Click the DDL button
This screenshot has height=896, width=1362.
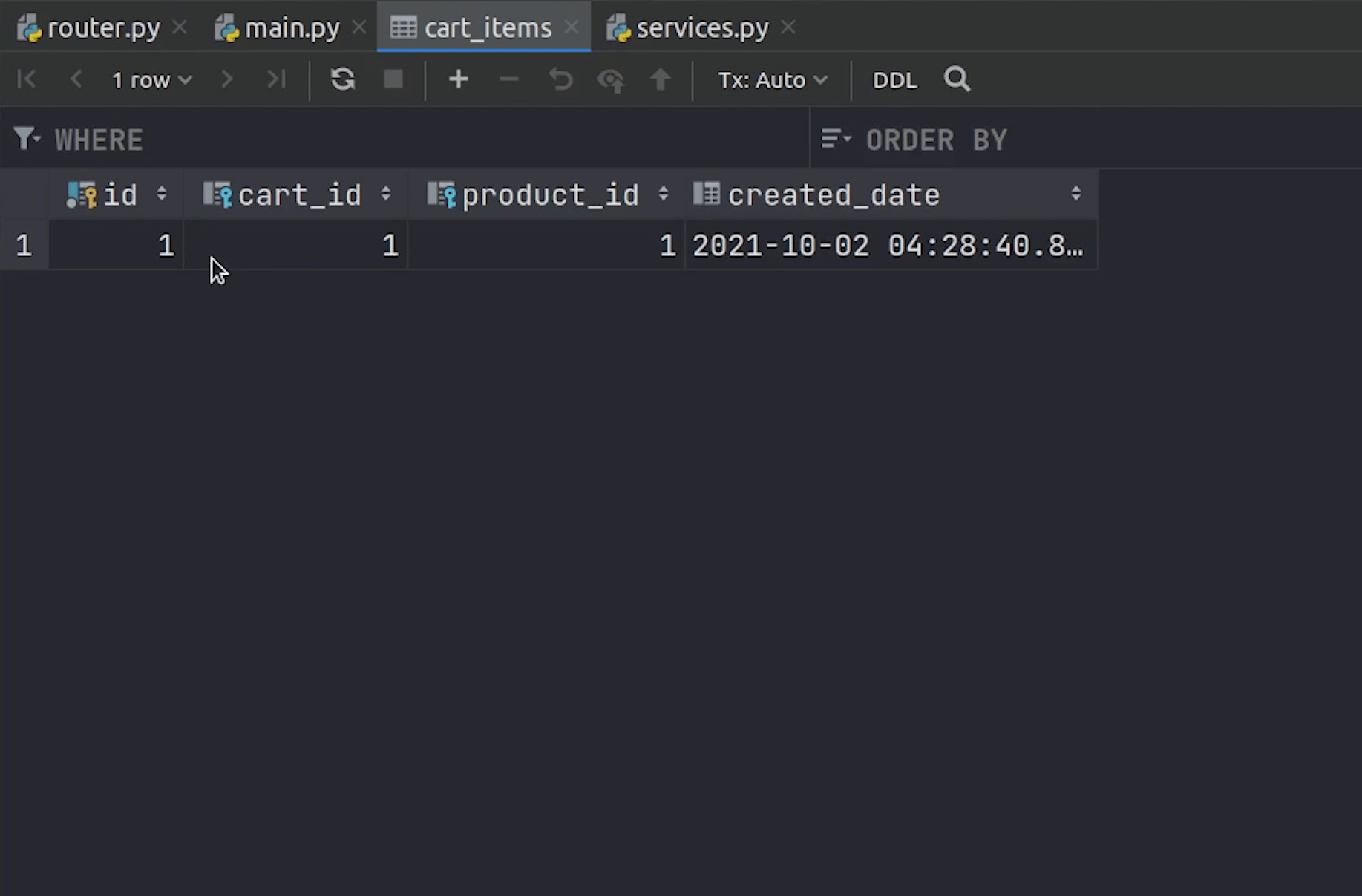point(894,80)
